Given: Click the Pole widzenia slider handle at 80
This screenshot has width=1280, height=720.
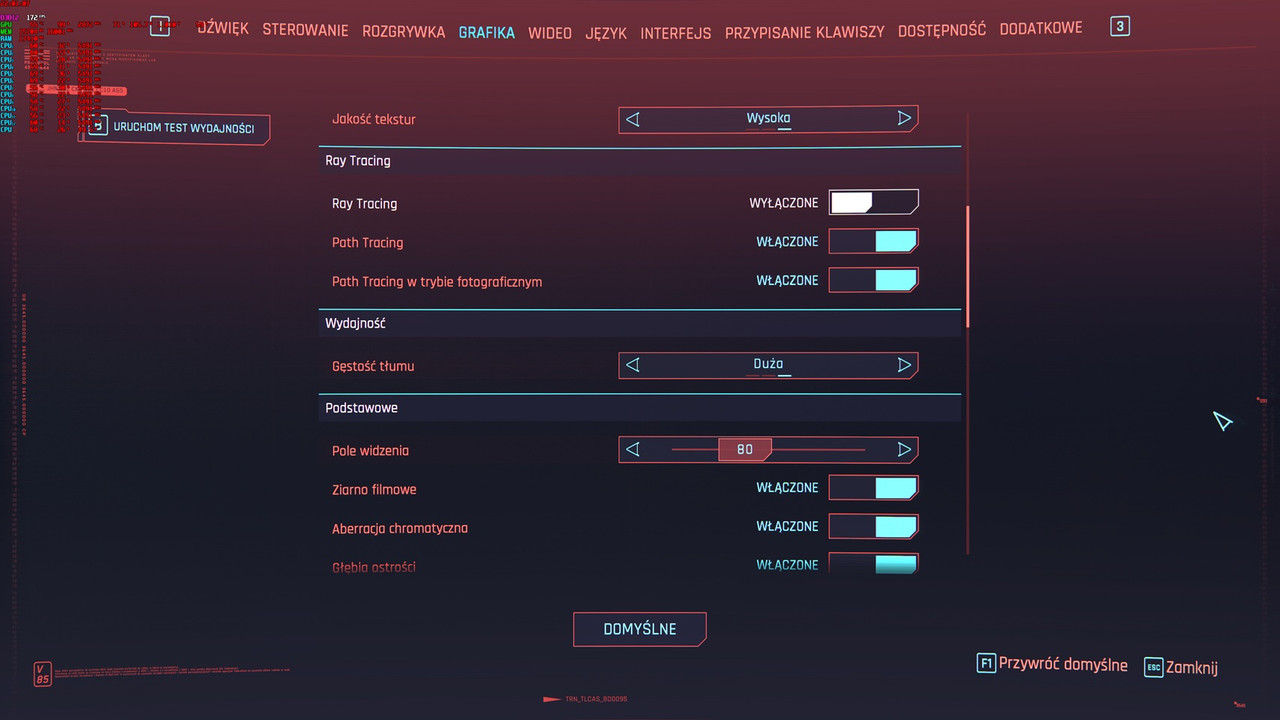Looking at the screenshot, I should [745, 449].
